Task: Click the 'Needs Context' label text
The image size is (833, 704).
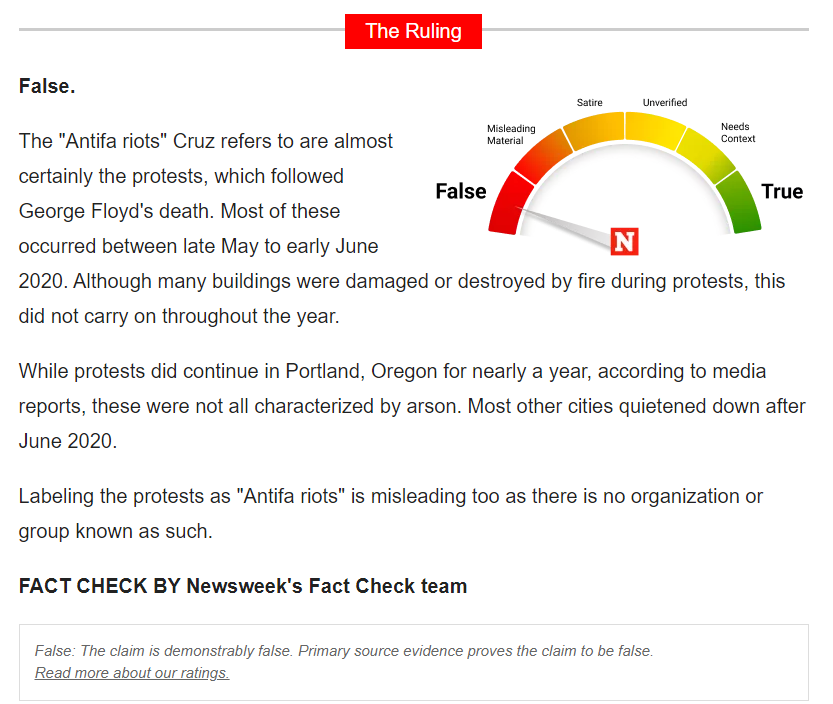Action: (x=738, y=132)
